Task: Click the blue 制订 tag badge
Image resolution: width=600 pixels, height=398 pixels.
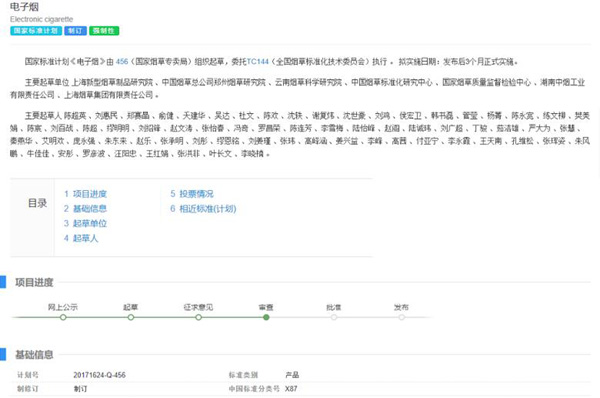Action: [75, 31]
